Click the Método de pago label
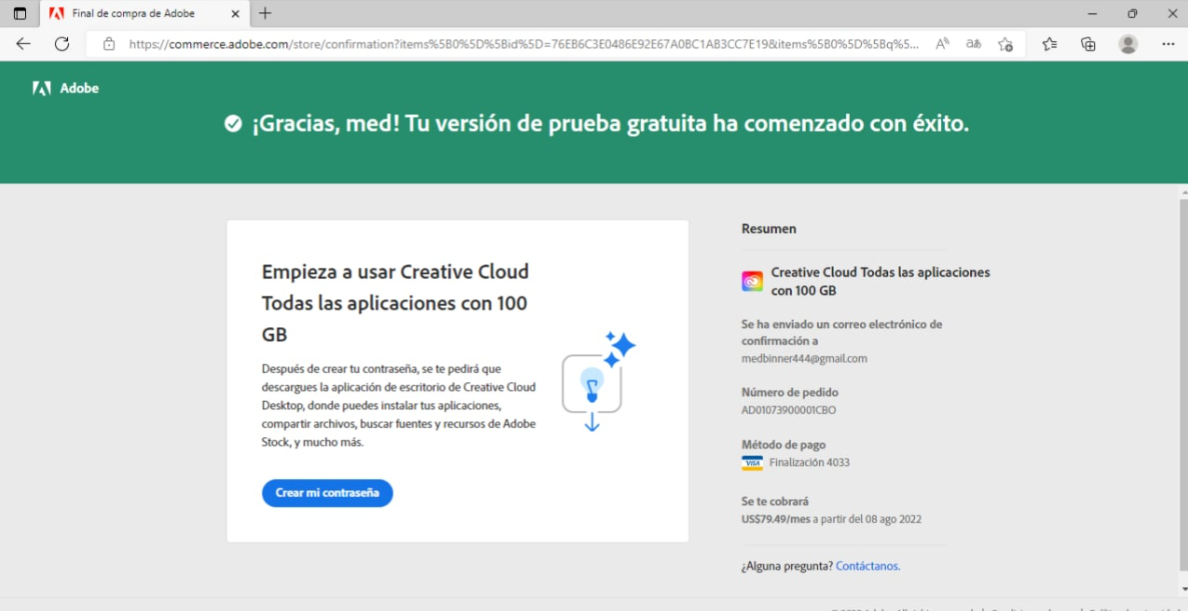The width and height of the screenshot is (1188, 611). point(783,445)
